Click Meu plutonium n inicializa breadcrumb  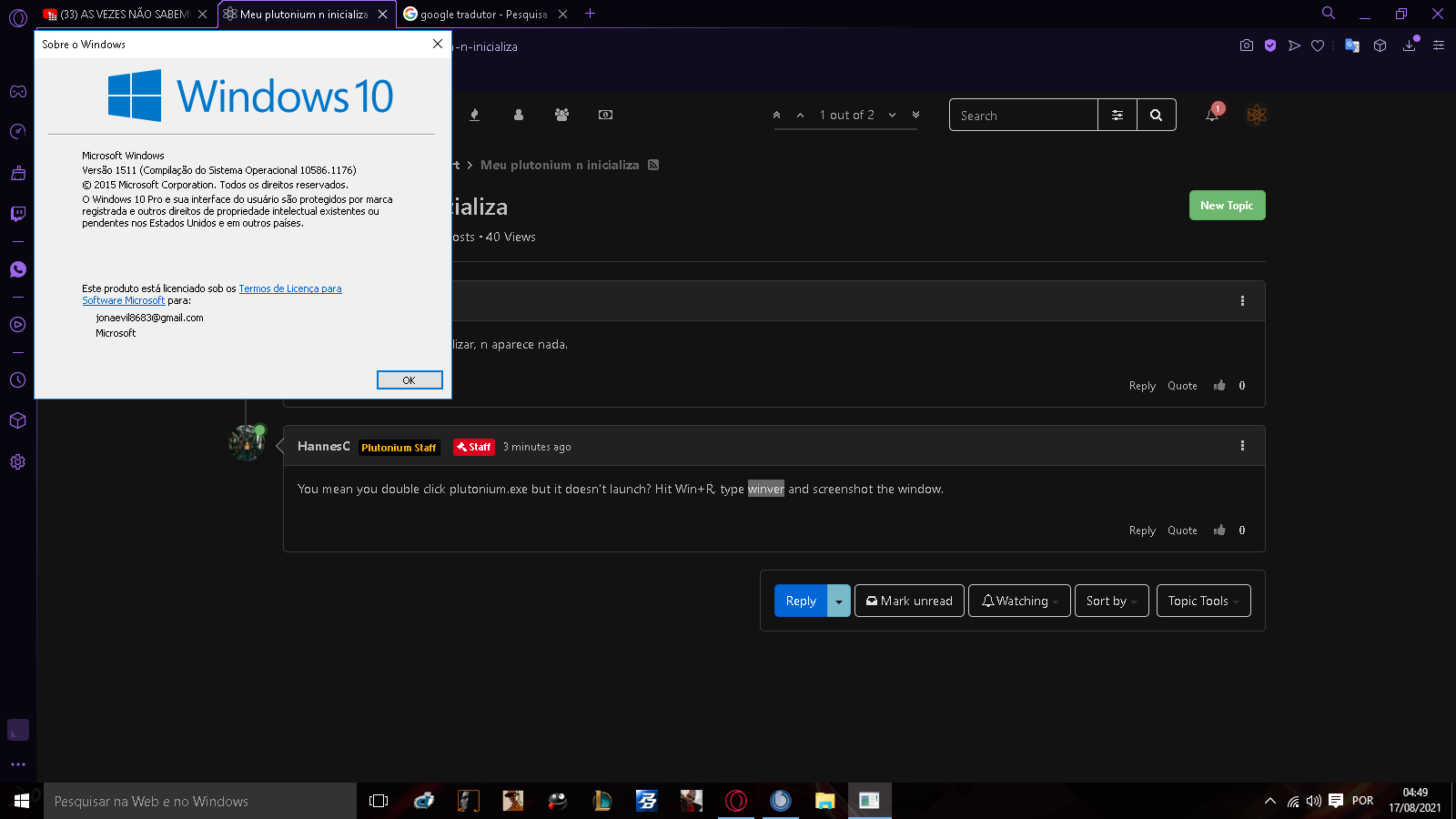pos(560,165)
